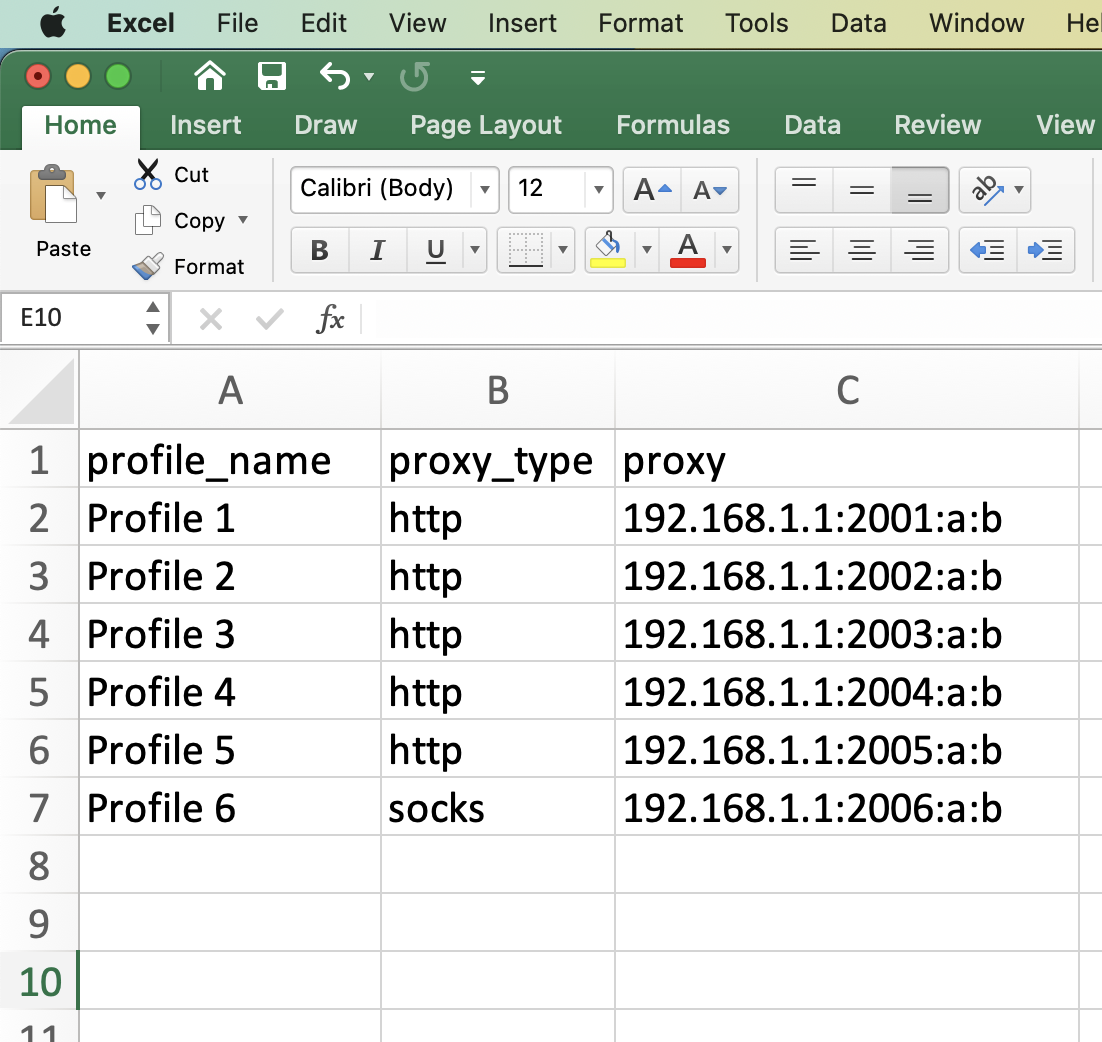Save the workbook with the floppy disk icon
The height and width of the screenshot is (1042, 1102).
point(272,76)
